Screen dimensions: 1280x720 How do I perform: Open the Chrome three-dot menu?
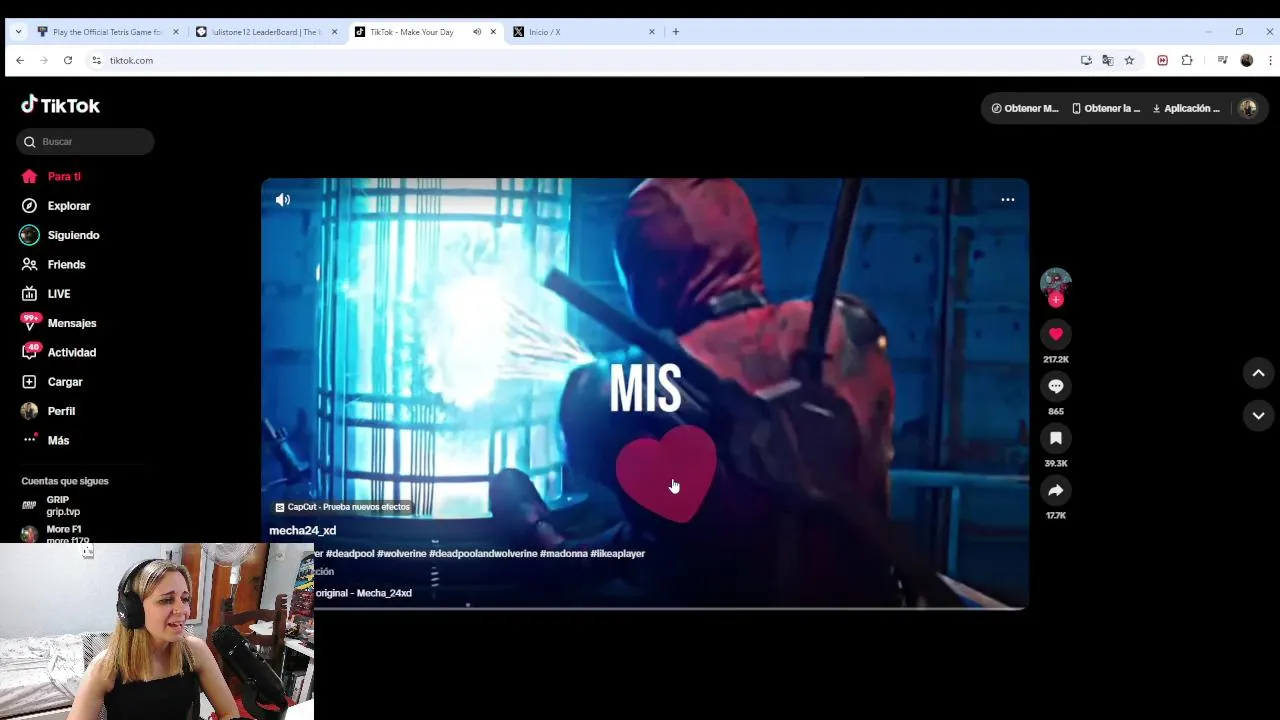pos(1270,60)
